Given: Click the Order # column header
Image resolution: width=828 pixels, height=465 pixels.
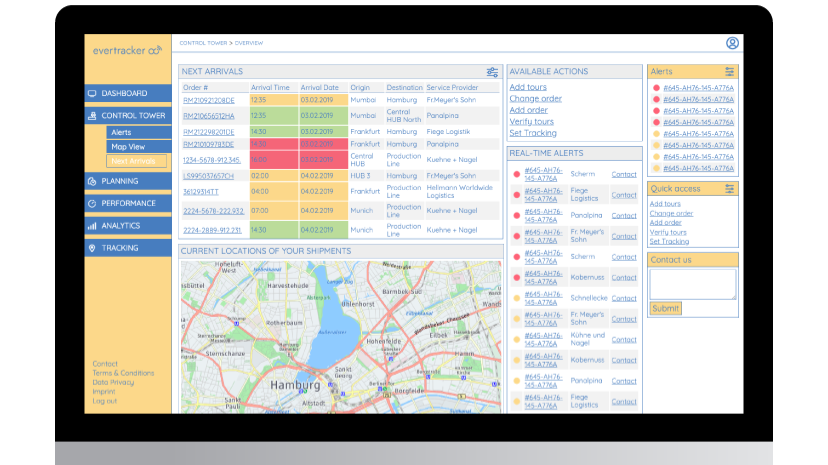Looking at the screenshot, I should (x=195, y=88).
